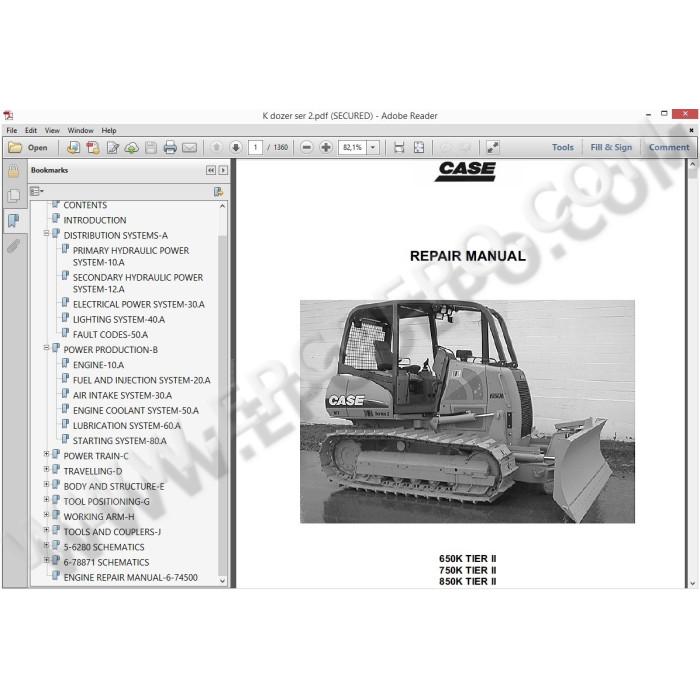Image resolution: width=700 pixels, height=700 pixels.
Task: Select the INTRODUCTION bookmark
Action: tap(95, 220)
